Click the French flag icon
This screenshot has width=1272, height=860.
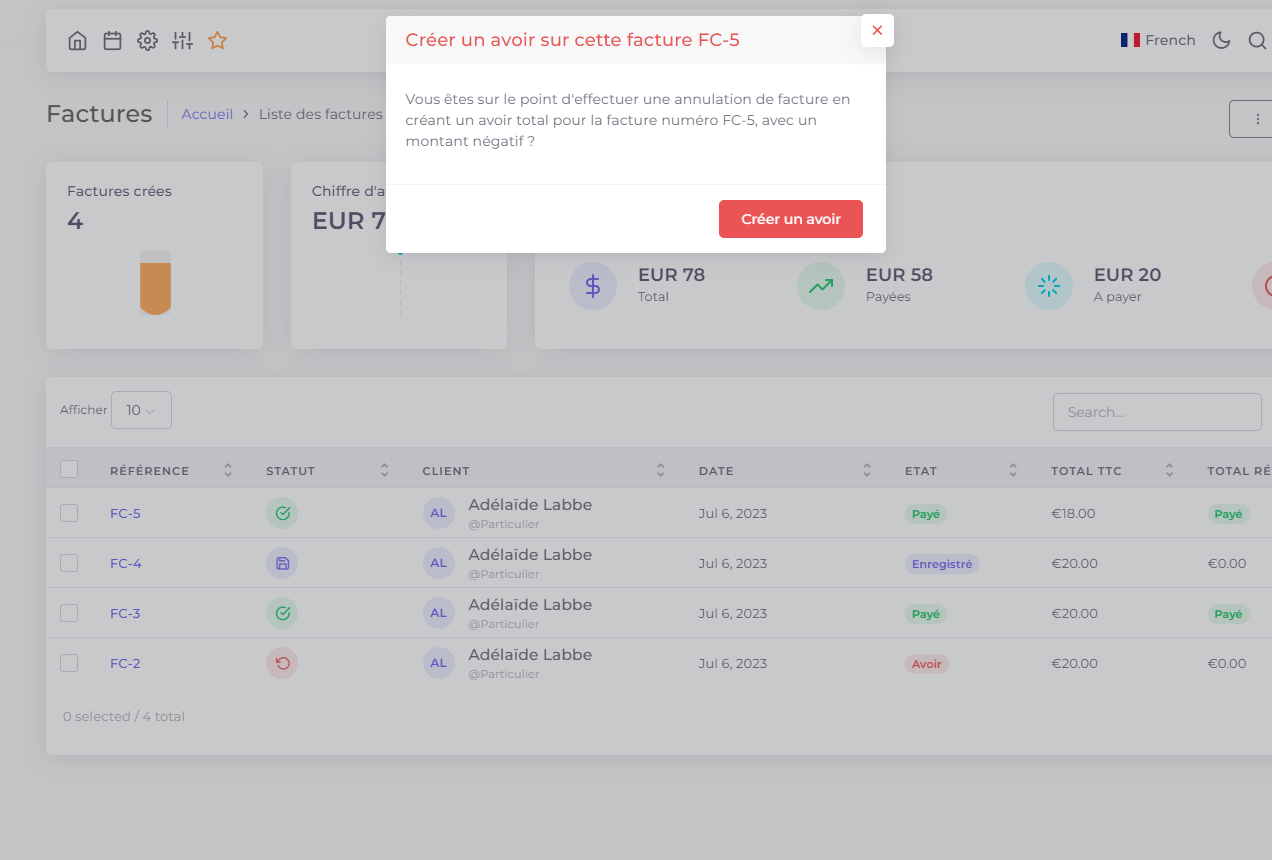(x=1130, y=40)
